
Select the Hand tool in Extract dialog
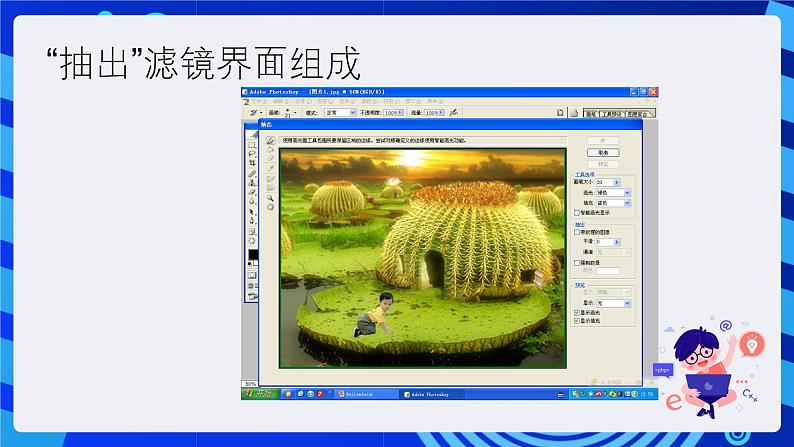(x=270, y=207)
